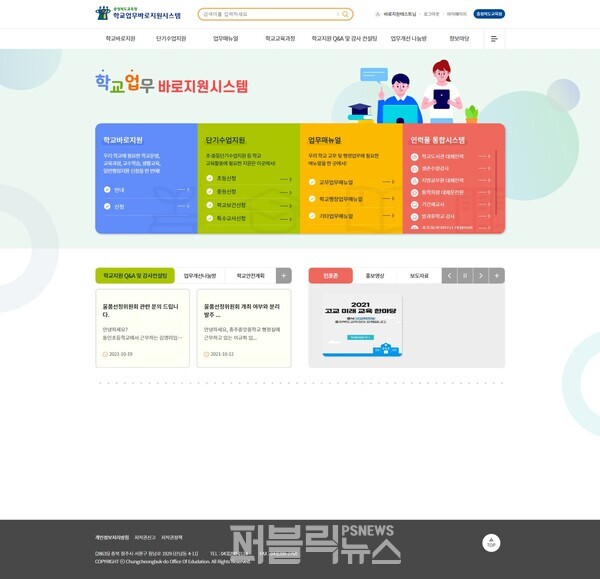Jump to top with TOP button
The width and height of the screenshot is (600, 579).
point(491,543)
